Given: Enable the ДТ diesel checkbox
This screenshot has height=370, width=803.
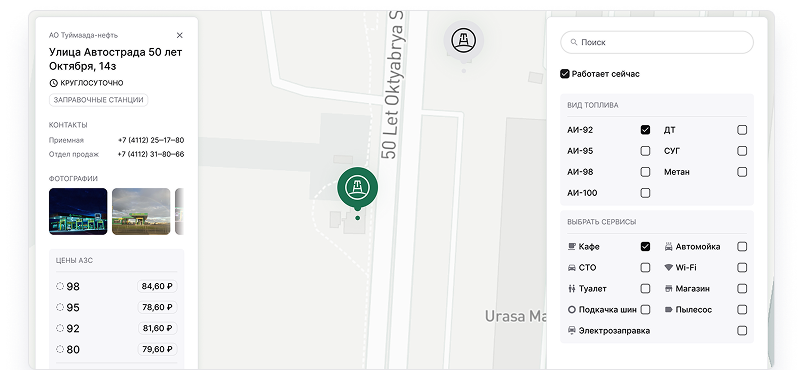Looking at the screenshot, I should (742, 130).
